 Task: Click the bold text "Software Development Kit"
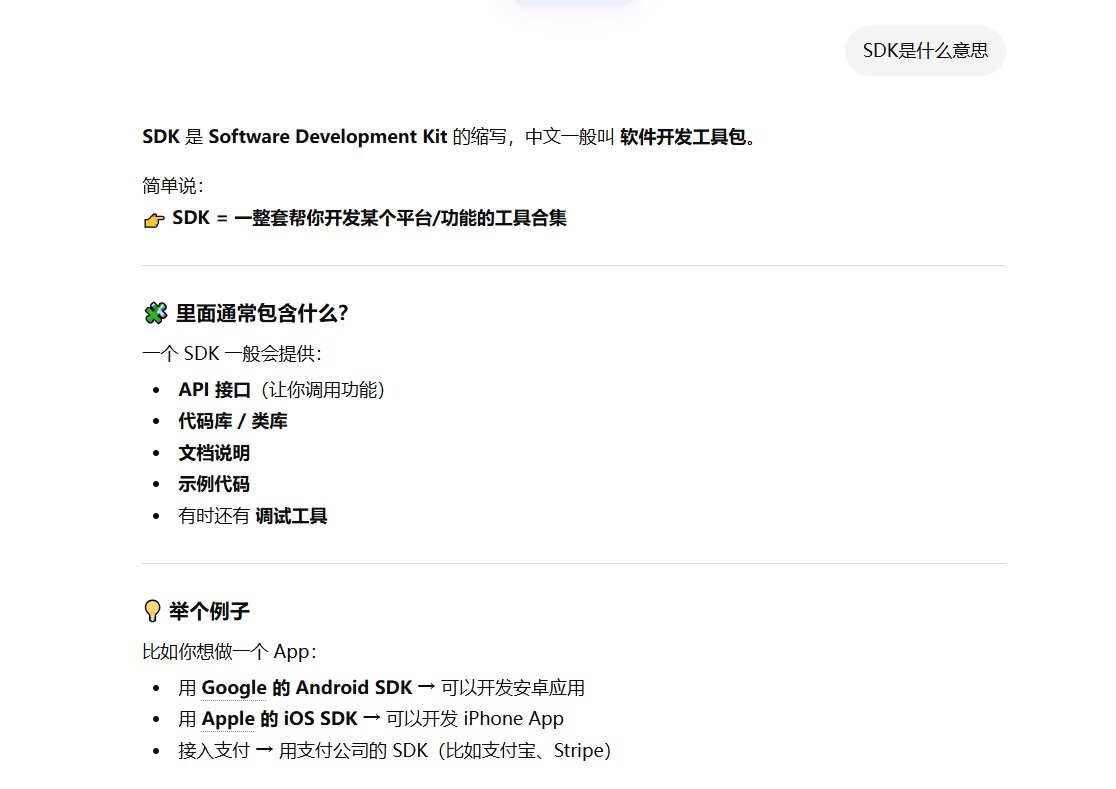(x=327, y=137)
